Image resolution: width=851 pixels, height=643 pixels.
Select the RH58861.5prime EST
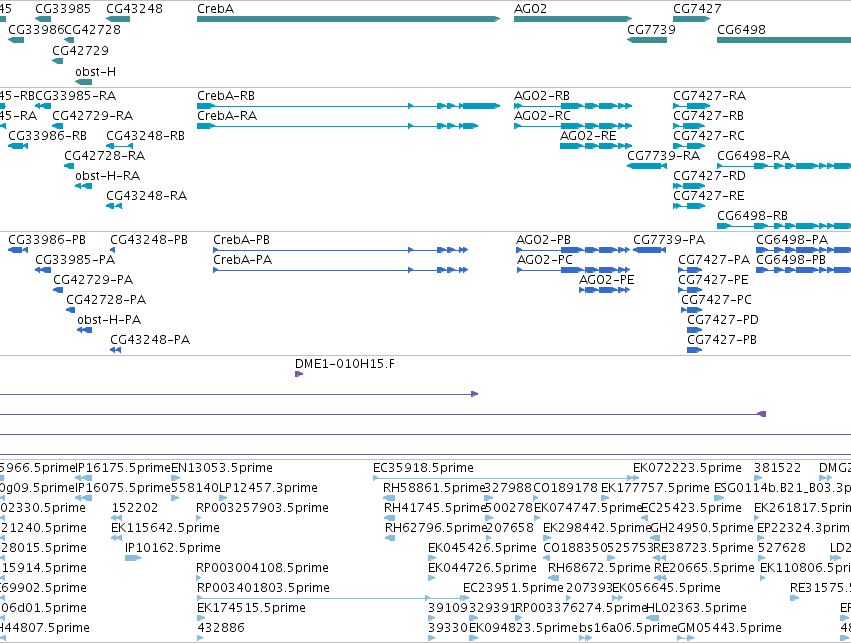(x=389, y=498)
